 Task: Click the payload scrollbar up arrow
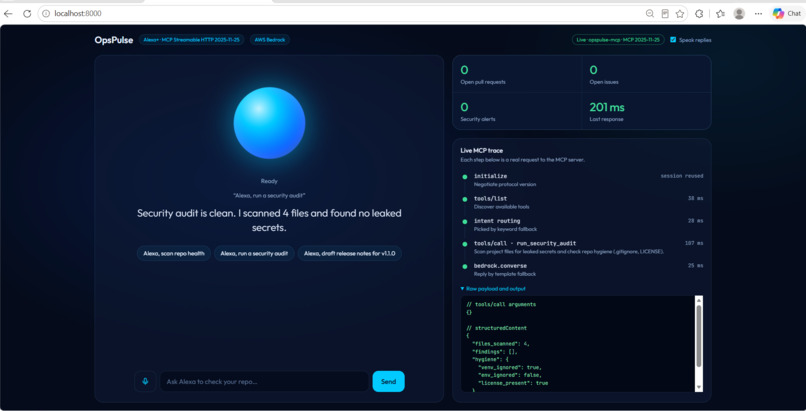pos(699,300)
